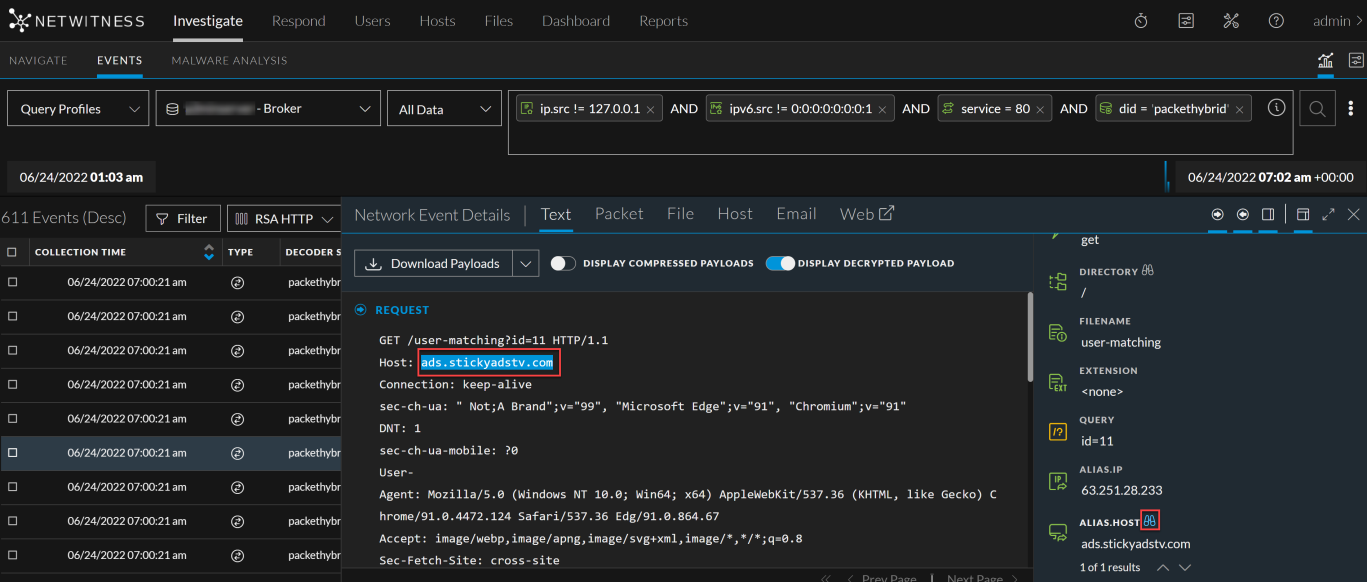Run the query with the magnifier search icon
The width and height of the screenshot is (1367, 582).
tap(1318, 109)
